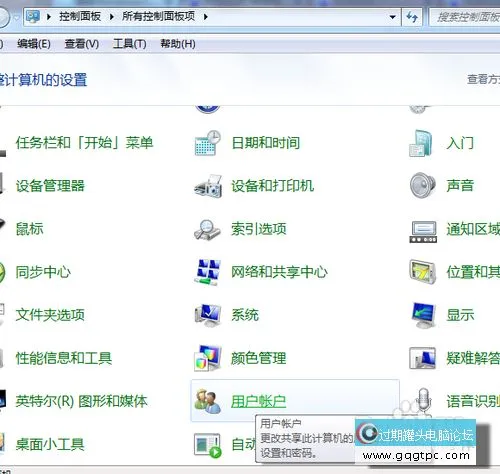Expand the arrow after 所有控制面板项 breadcrumb
Screen dimensions: 500x474
coord(205,16)
